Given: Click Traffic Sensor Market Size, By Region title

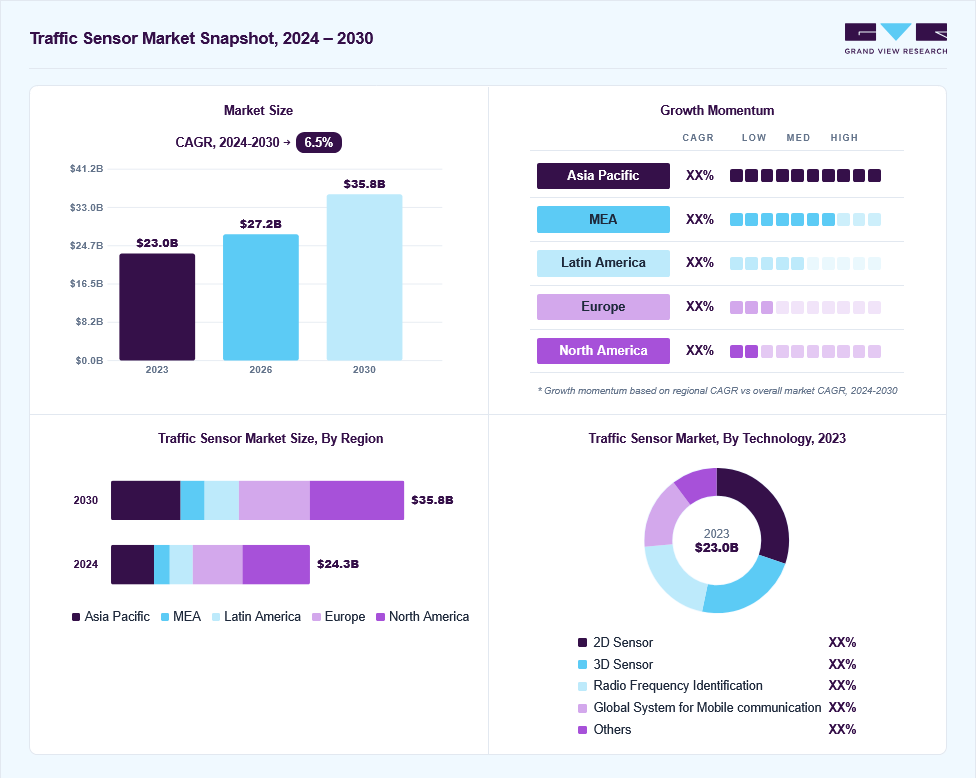Looking at the screenshot, I should pos(271,439).
